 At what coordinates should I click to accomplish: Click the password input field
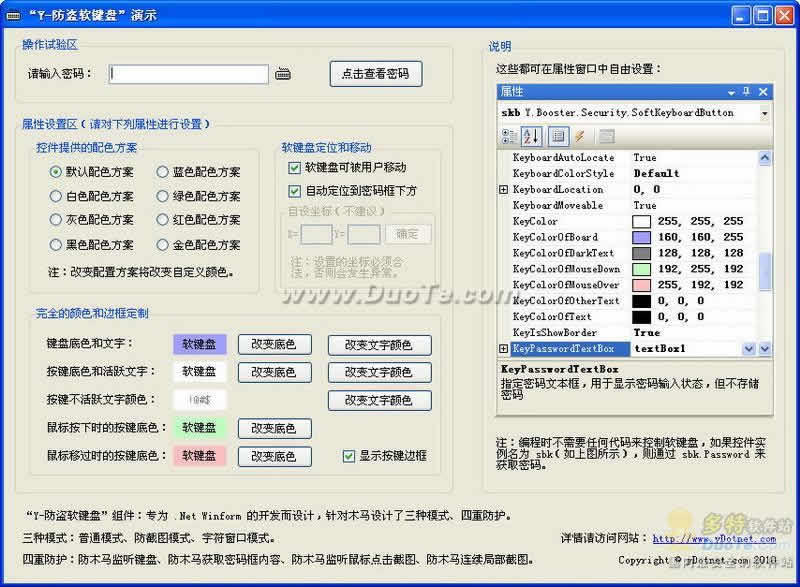coord(189,74)
